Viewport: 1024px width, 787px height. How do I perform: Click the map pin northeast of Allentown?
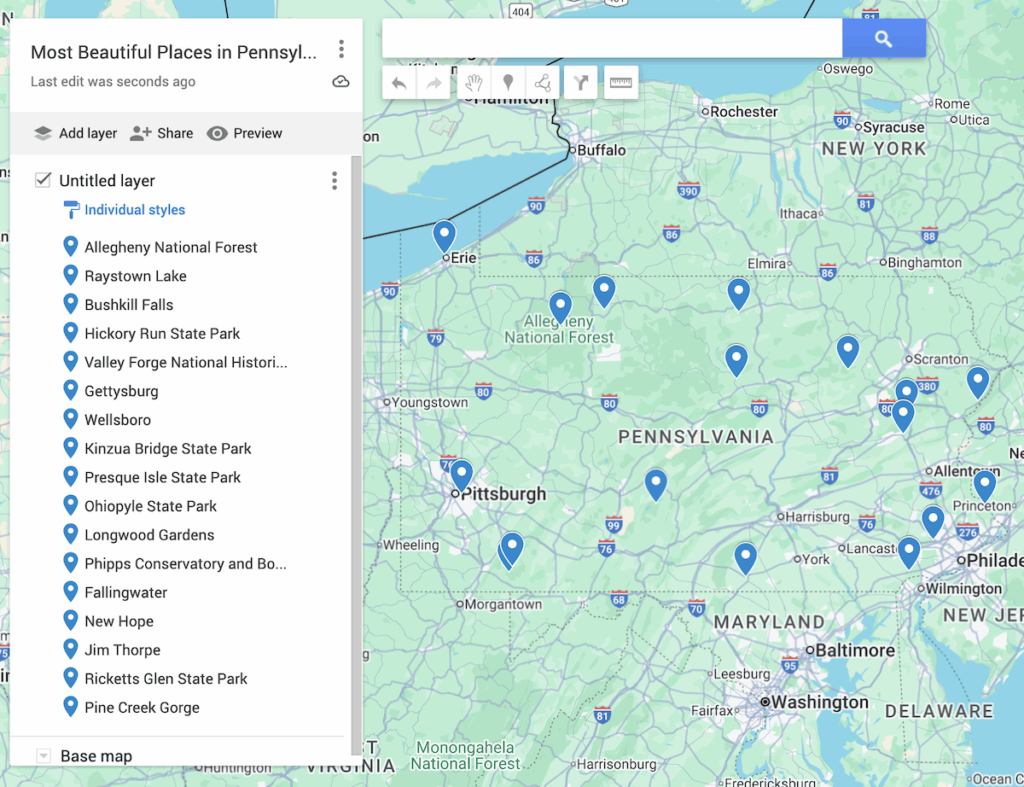[x=984, y=485]
